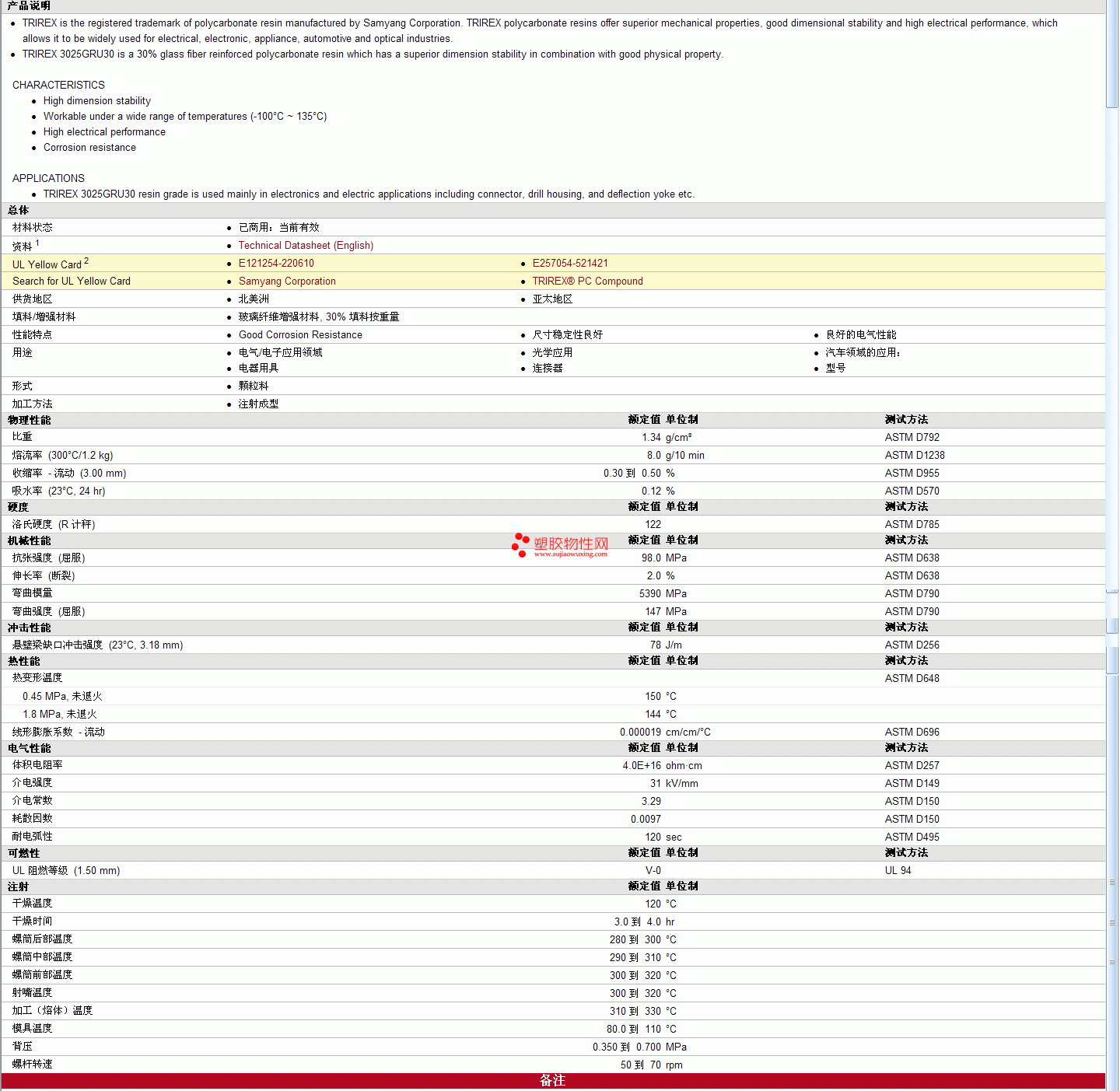Select the ASTM D570 test method
Viewport: 1120px width, 1091px height.
point(912,491)
